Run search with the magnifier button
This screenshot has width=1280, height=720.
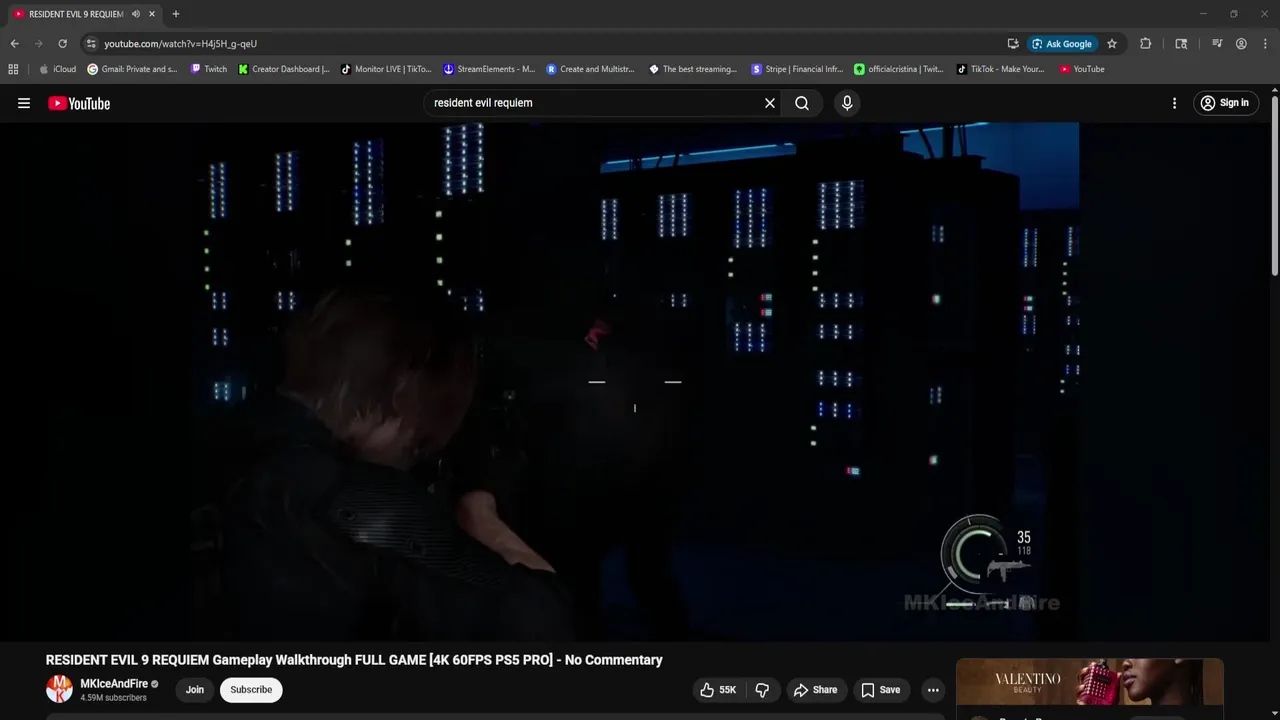[x=802, y=103]
